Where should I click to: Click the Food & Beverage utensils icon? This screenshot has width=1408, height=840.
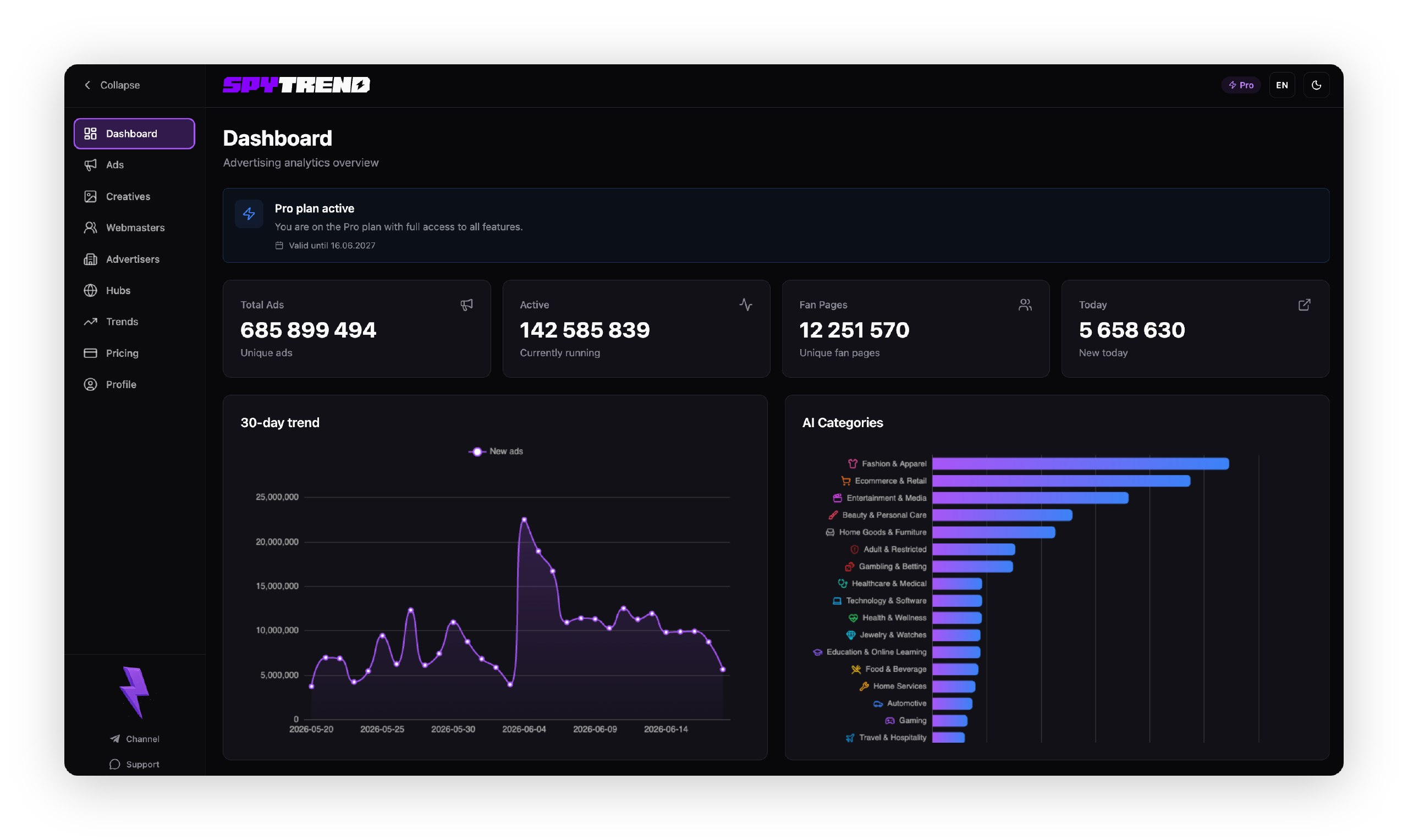856,670
